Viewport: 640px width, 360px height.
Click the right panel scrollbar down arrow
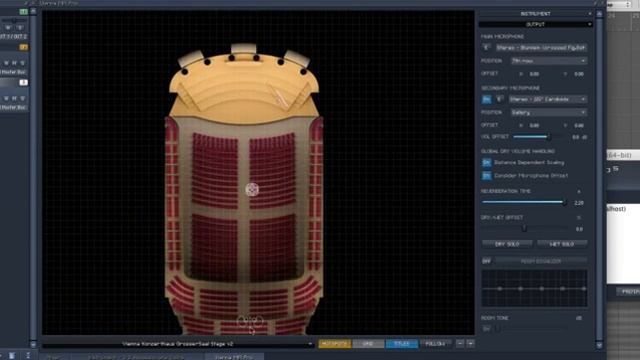(x=599, y=345)
